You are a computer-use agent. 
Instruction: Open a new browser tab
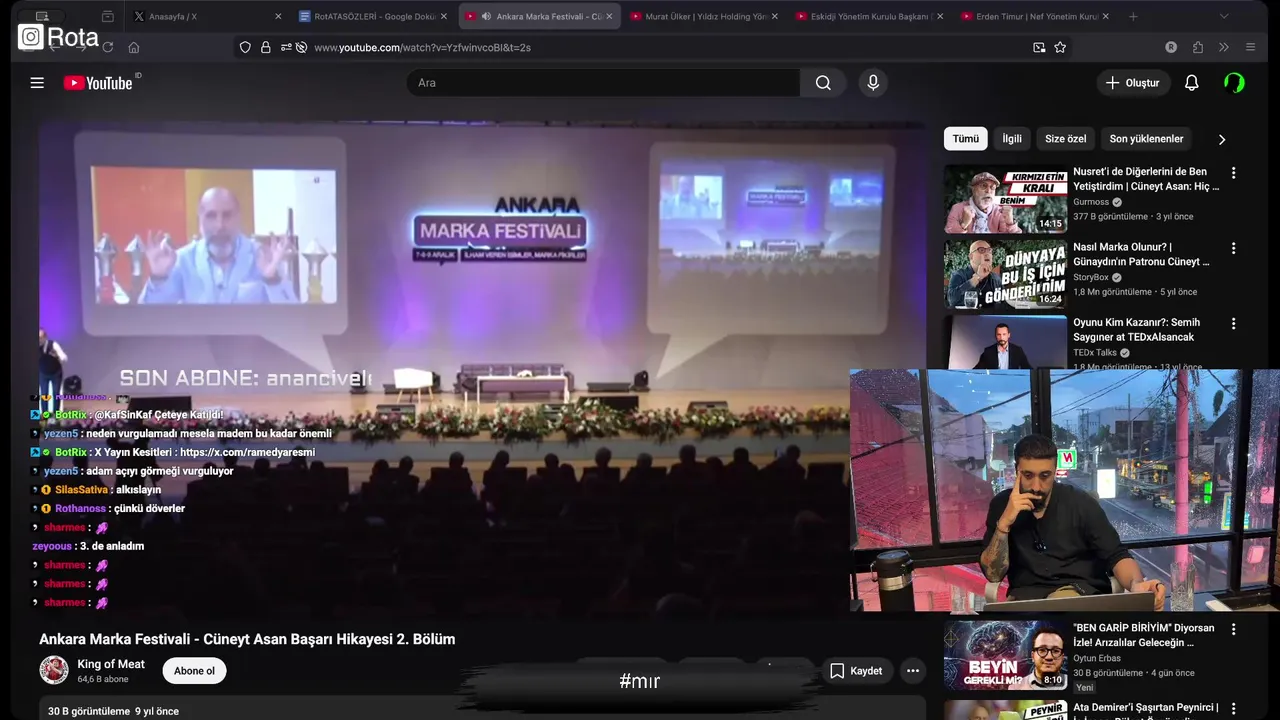(1133, 17)
